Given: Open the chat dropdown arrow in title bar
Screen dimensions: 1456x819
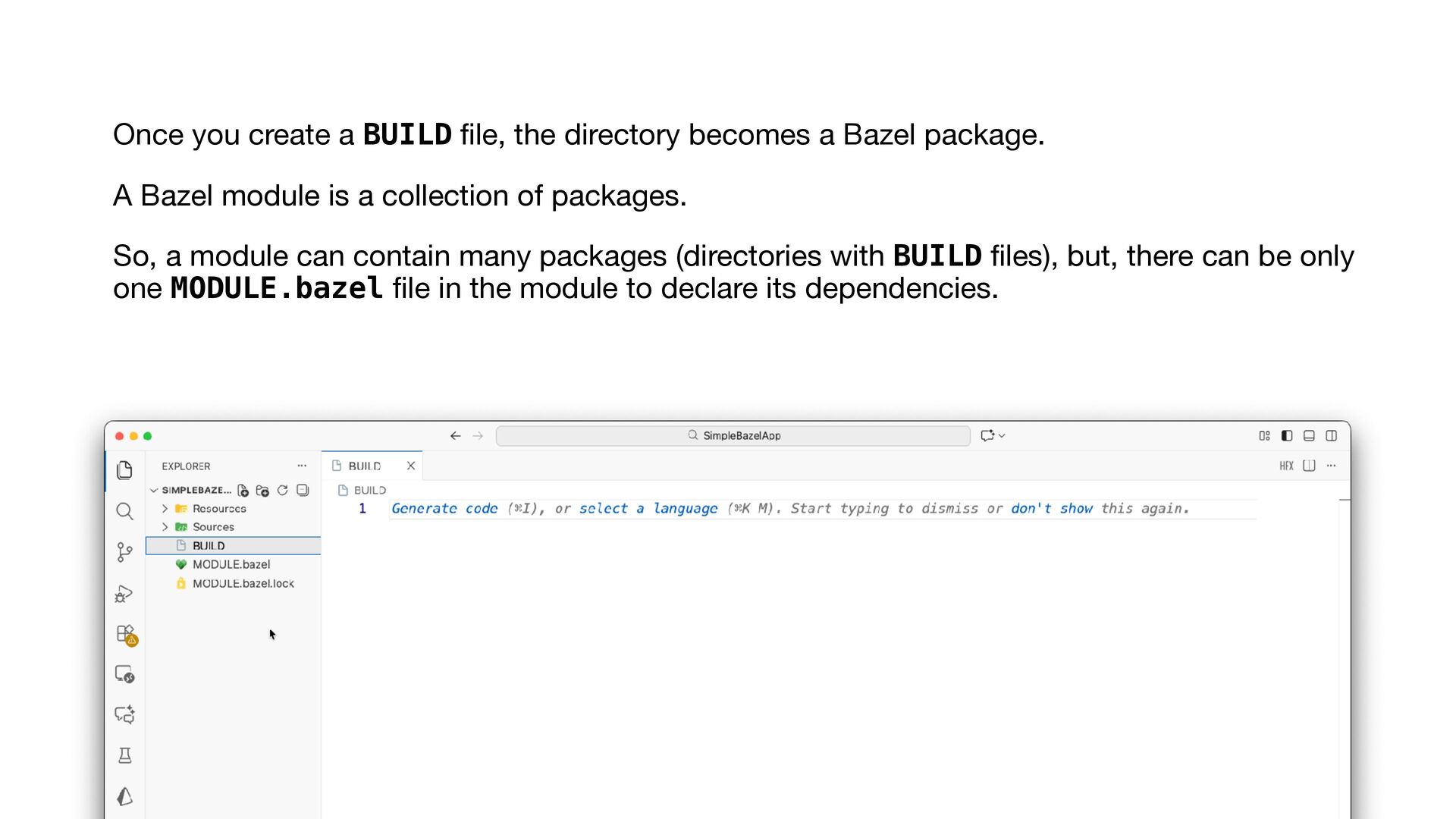Looking at the screenshot, I should click(1002, 436).
